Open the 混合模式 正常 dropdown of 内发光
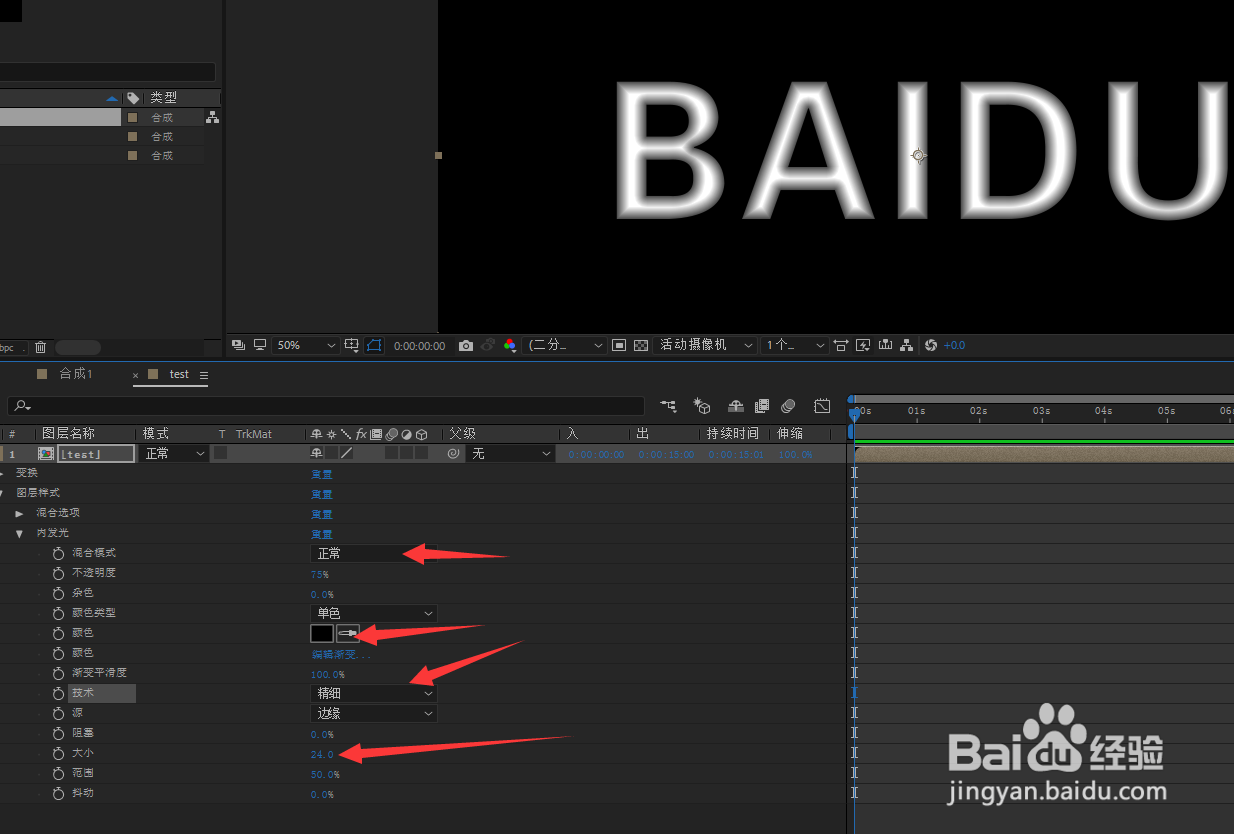The width and height of the screenshot is (1234, 834). click(374, 553)
